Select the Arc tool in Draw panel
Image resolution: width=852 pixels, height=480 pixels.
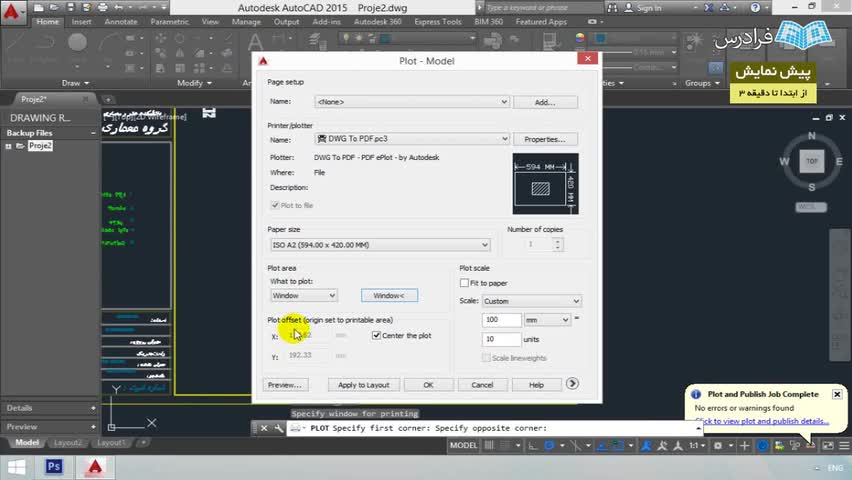[110, 42]
